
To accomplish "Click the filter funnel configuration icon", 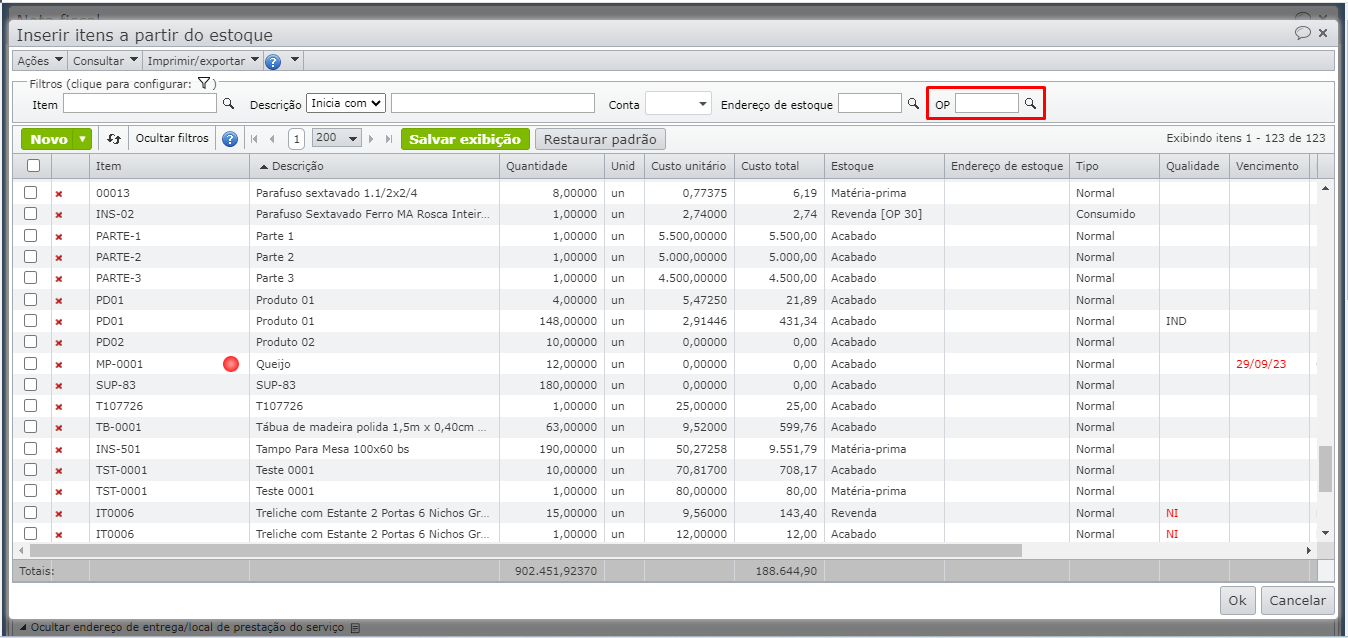I will (203, 84).
